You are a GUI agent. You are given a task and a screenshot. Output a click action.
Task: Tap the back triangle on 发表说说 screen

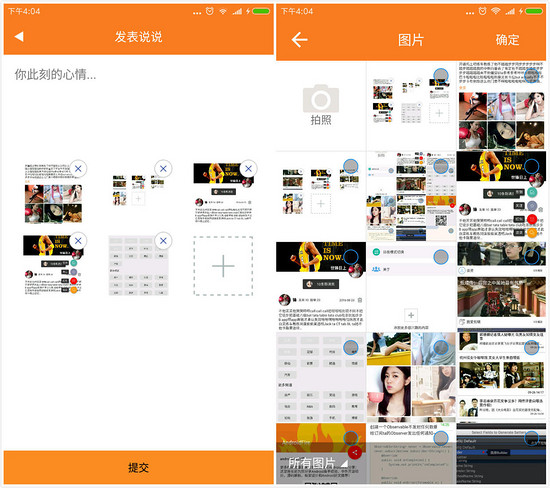pyautogui.click(x=19, y=36)
